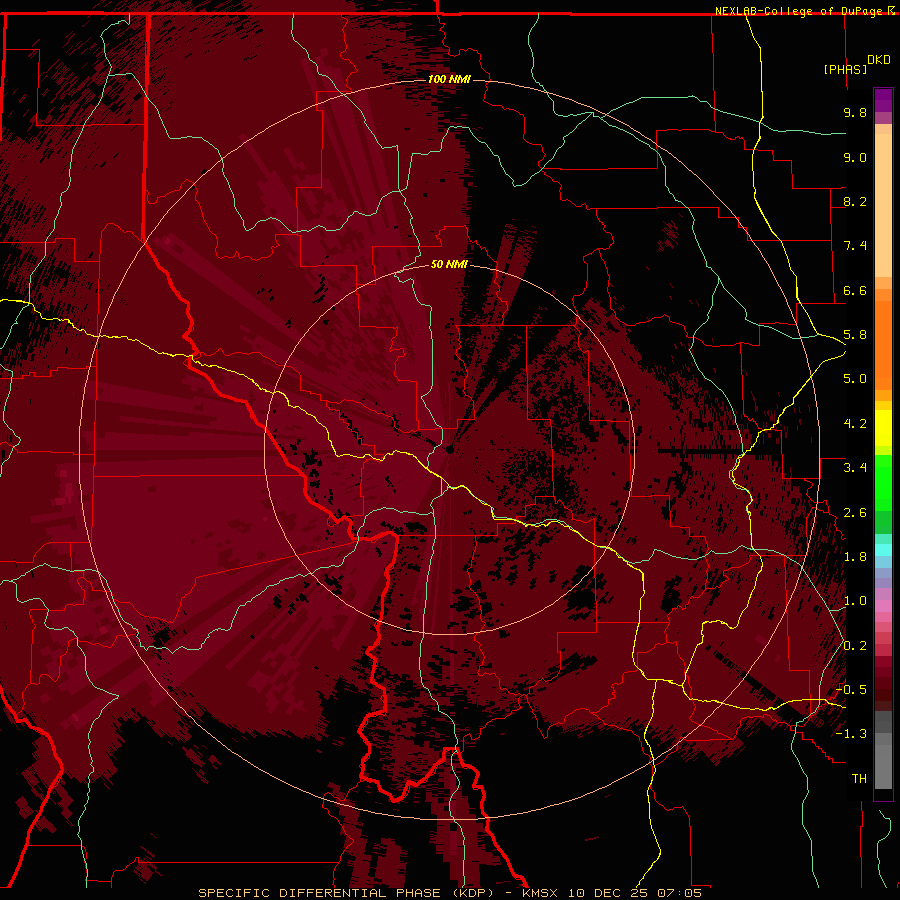Click the -0.5 legend value
This screenshot has height=900, width=900.
[851, 690]
